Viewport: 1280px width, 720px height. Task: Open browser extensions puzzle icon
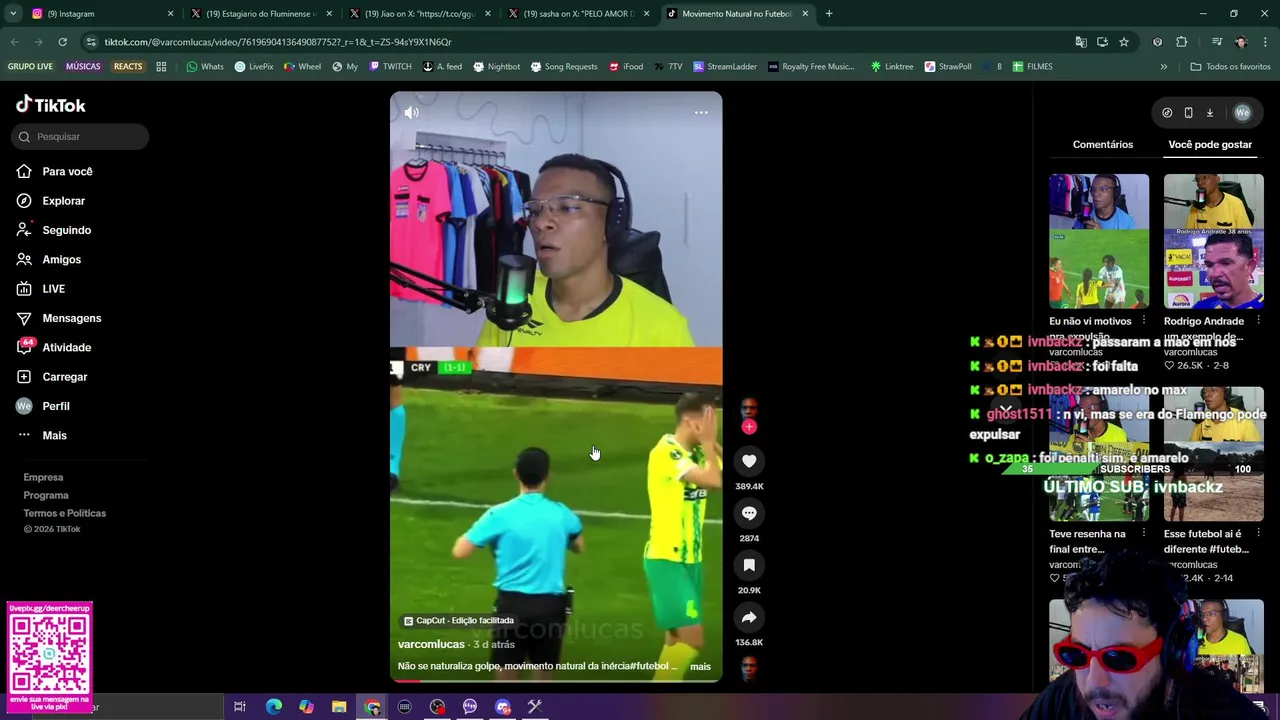(x=1182, y=42)
